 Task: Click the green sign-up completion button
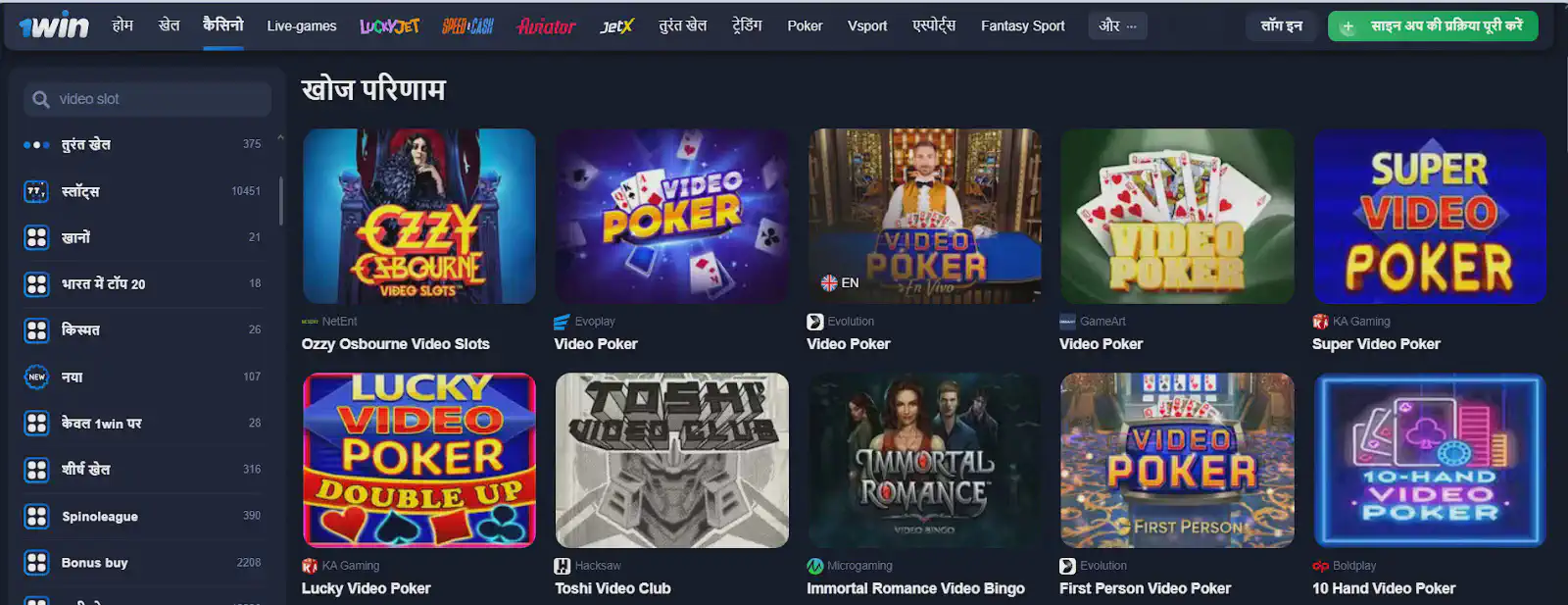[x=1433, y=26]
